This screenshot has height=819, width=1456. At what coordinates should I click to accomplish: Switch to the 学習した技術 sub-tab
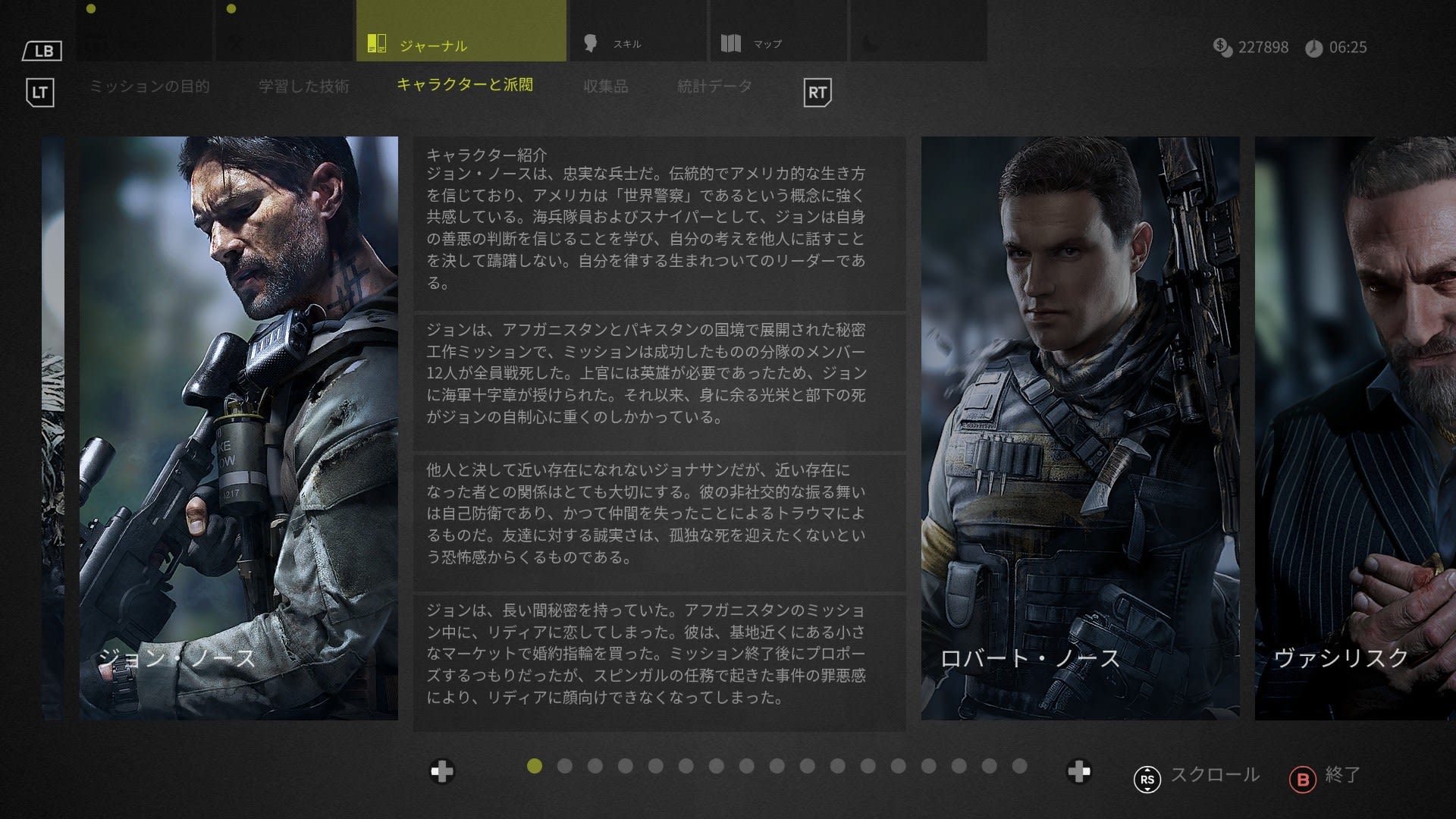point(304,86)
